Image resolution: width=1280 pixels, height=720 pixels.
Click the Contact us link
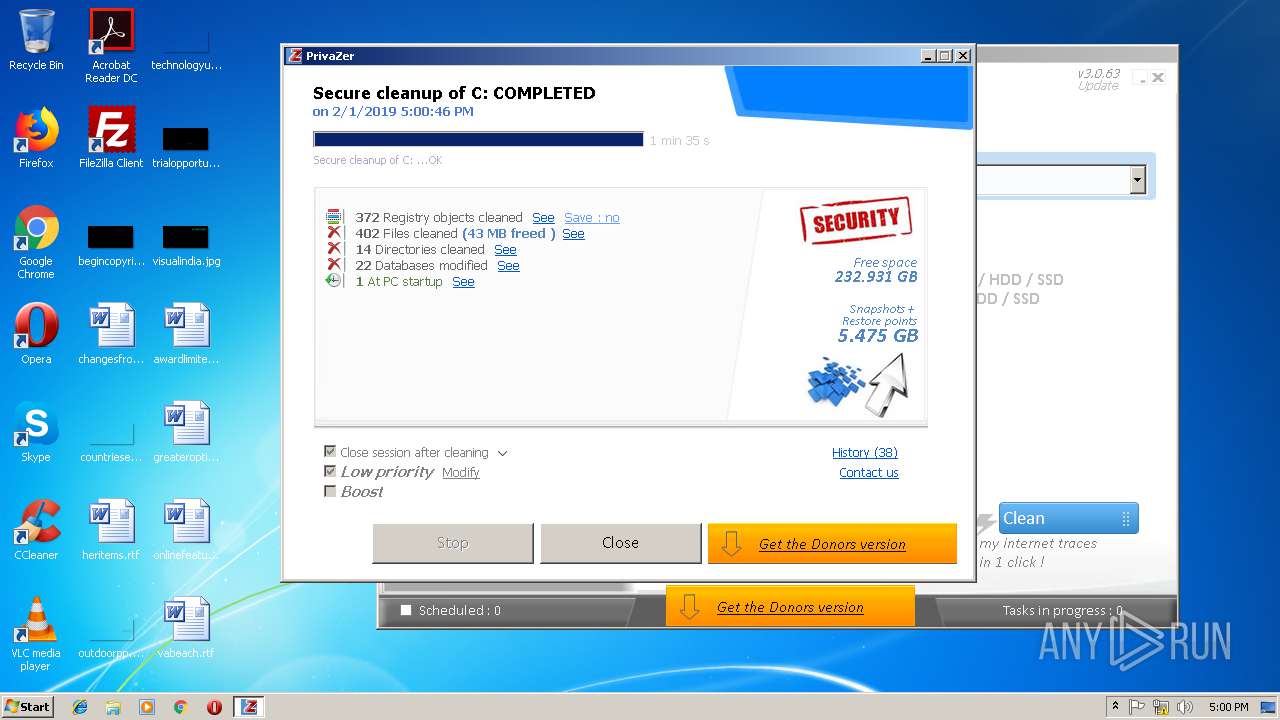(869, 472)
